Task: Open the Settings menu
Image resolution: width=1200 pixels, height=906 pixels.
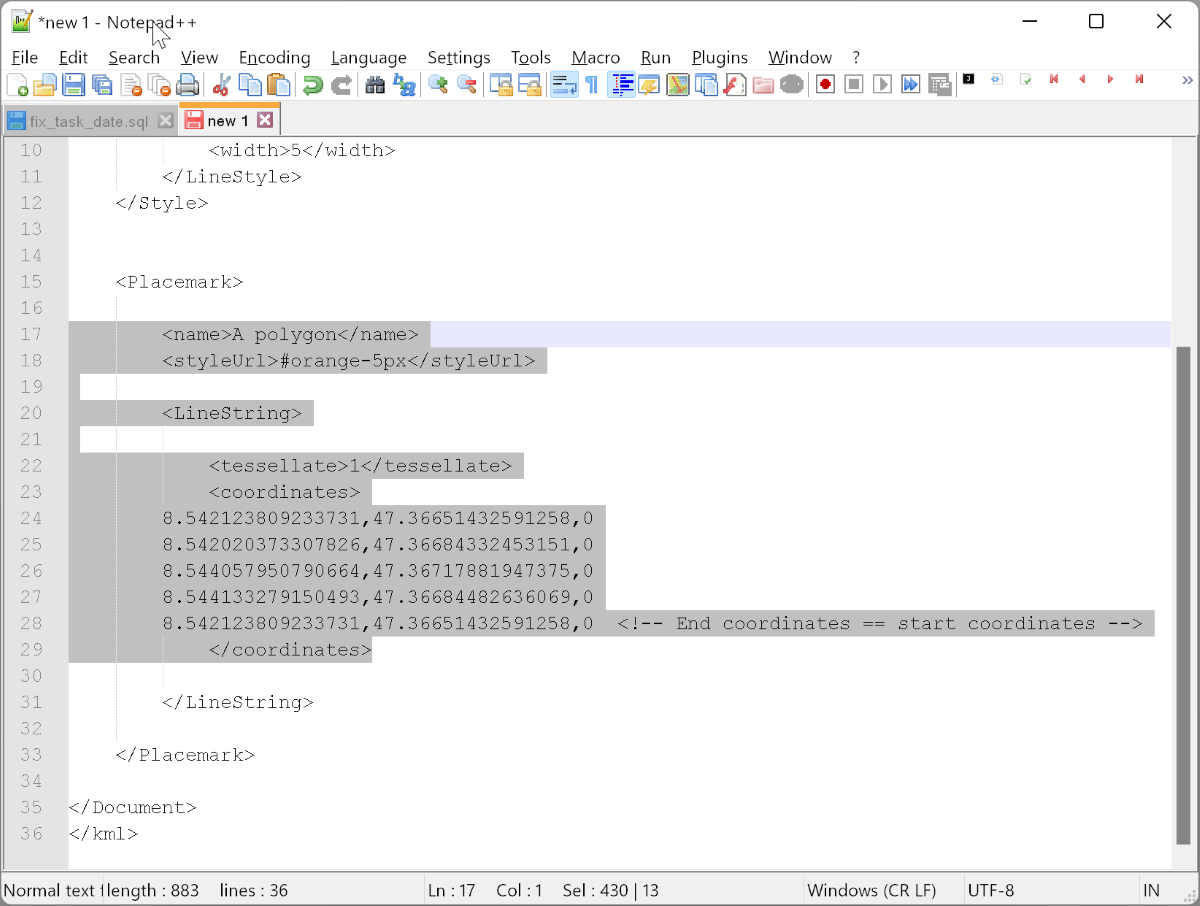Action: (x=459, y=57)
